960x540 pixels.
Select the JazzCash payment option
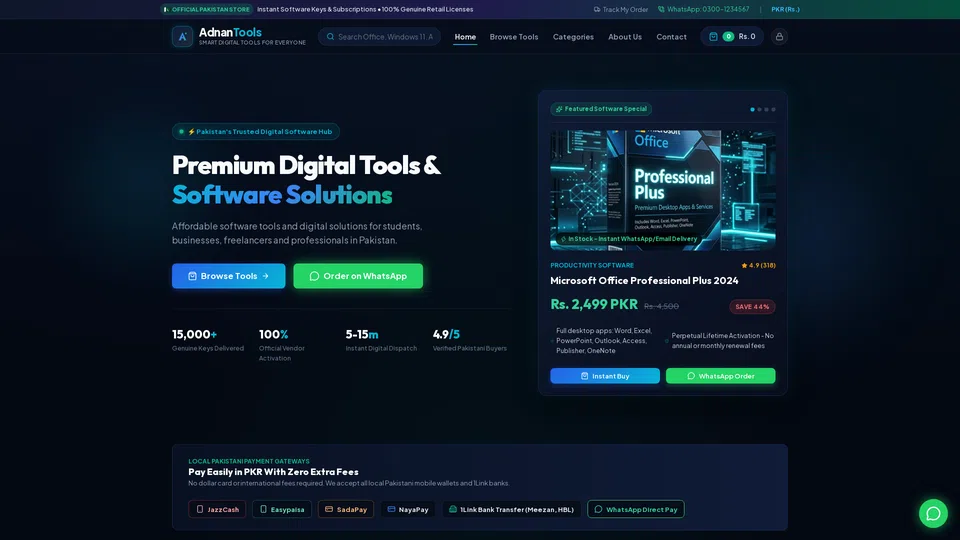[217, 509]
